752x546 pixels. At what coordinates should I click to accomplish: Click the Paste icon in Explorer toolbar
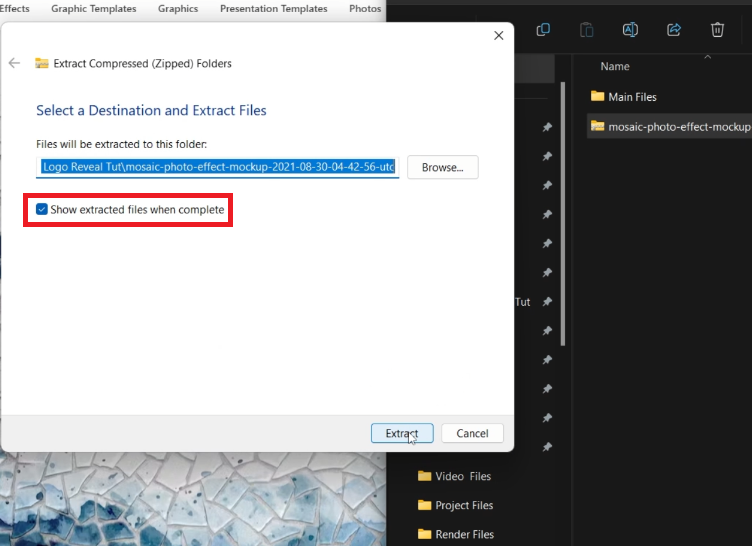587,30
